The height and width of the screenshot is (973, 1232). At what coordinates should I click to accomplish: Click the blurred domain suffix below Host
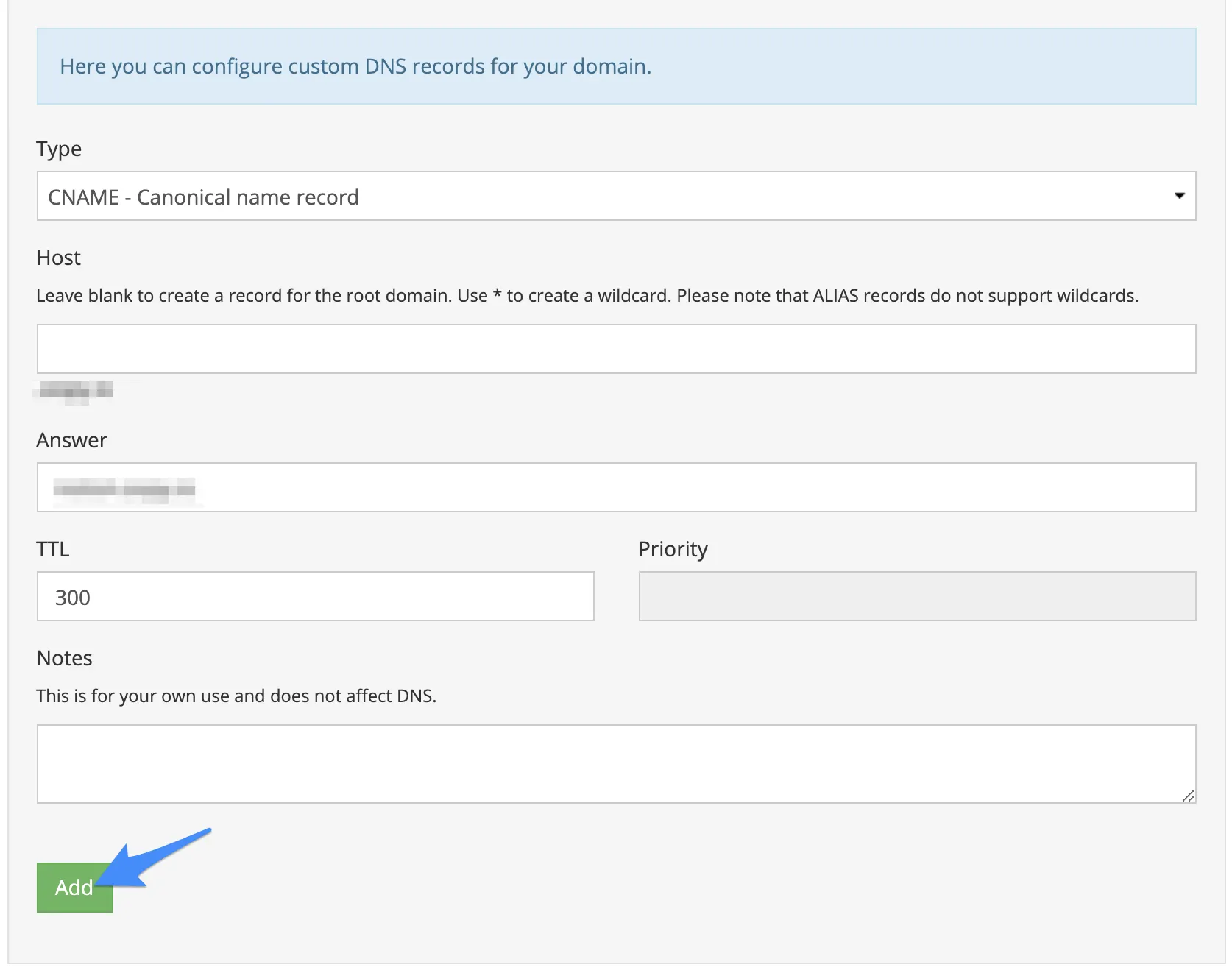75,391
